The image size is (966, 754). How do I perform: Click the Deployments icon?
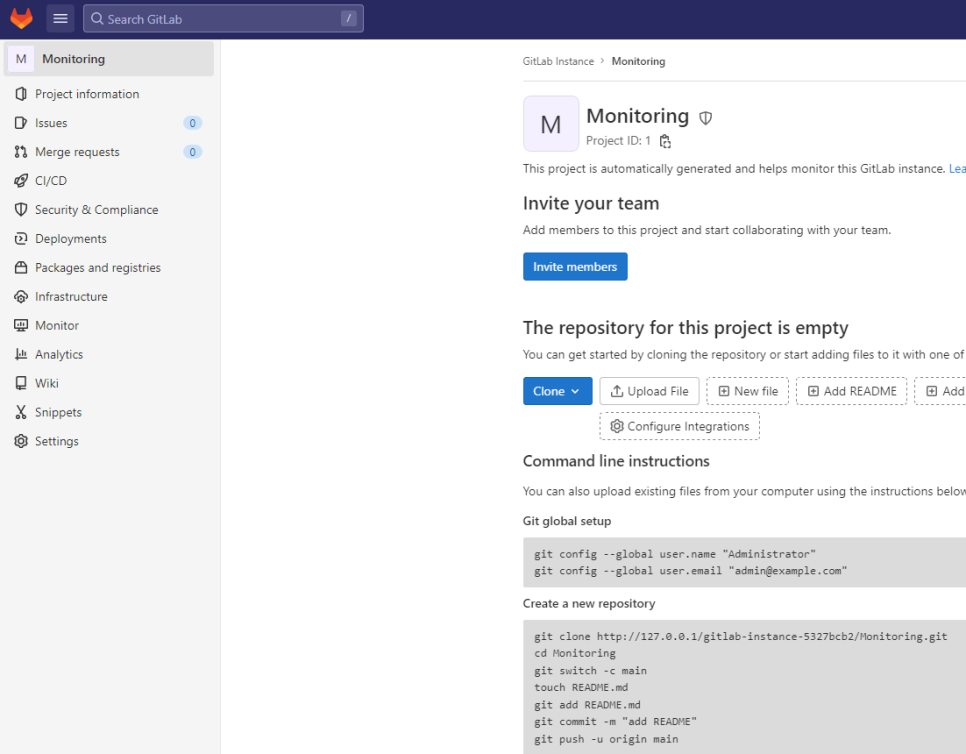pyautogui.click(x=21, y=238)
